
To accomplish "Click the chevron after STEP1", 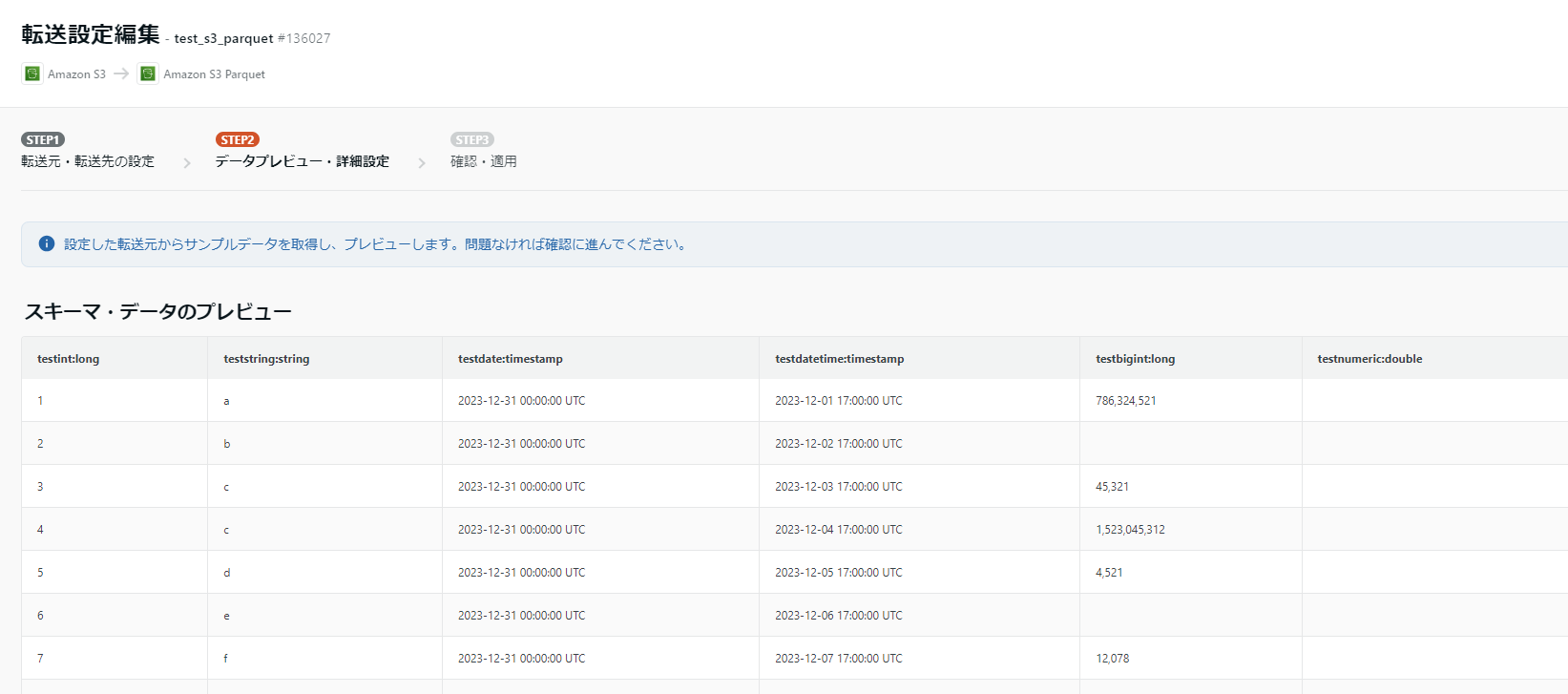I will [x=187, y=163].
